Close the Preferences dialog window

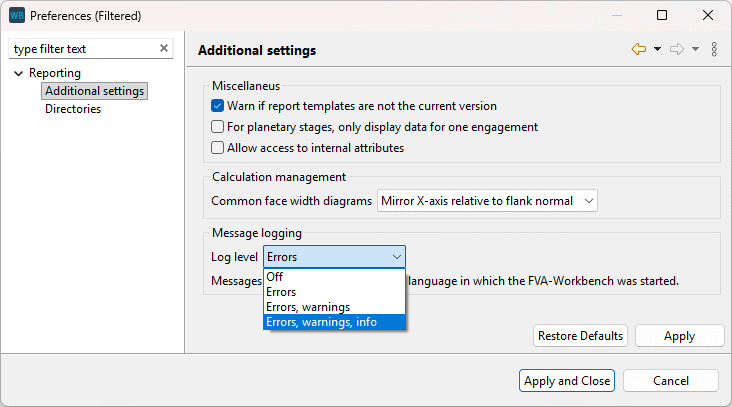click(x=708, y=16)
